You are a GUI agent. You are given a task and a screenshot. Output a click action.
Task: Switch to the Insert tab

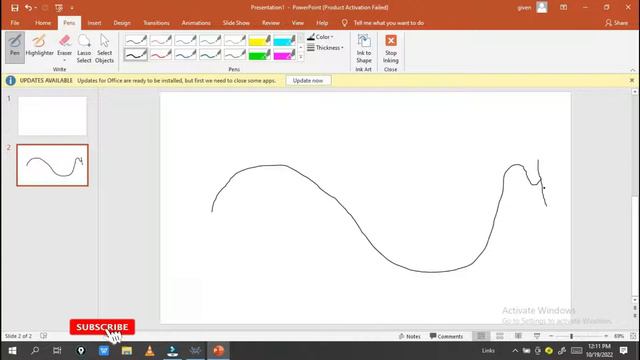94,23
